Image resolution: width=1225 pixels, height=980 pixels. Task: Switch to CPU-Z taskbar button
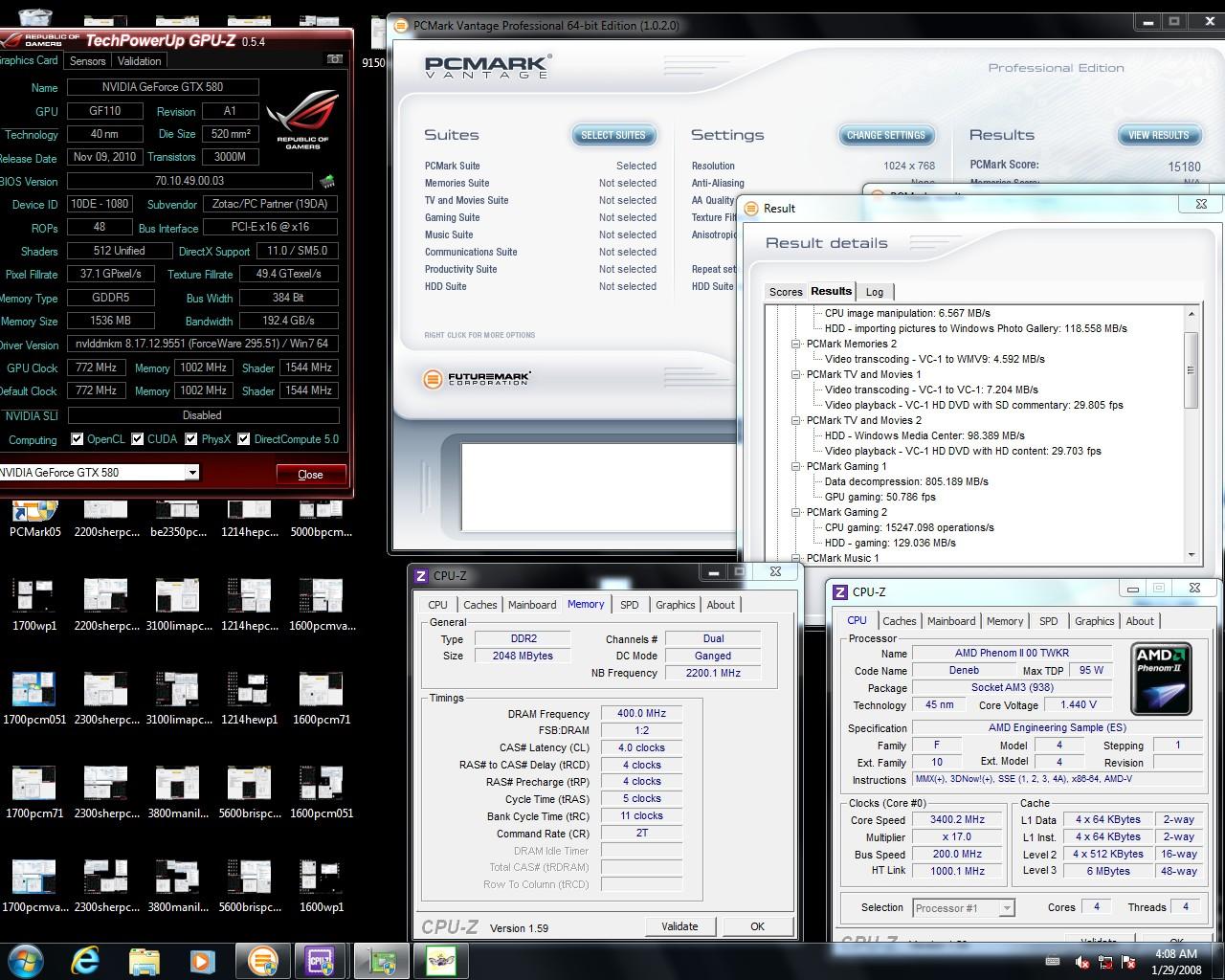[322, 960]
